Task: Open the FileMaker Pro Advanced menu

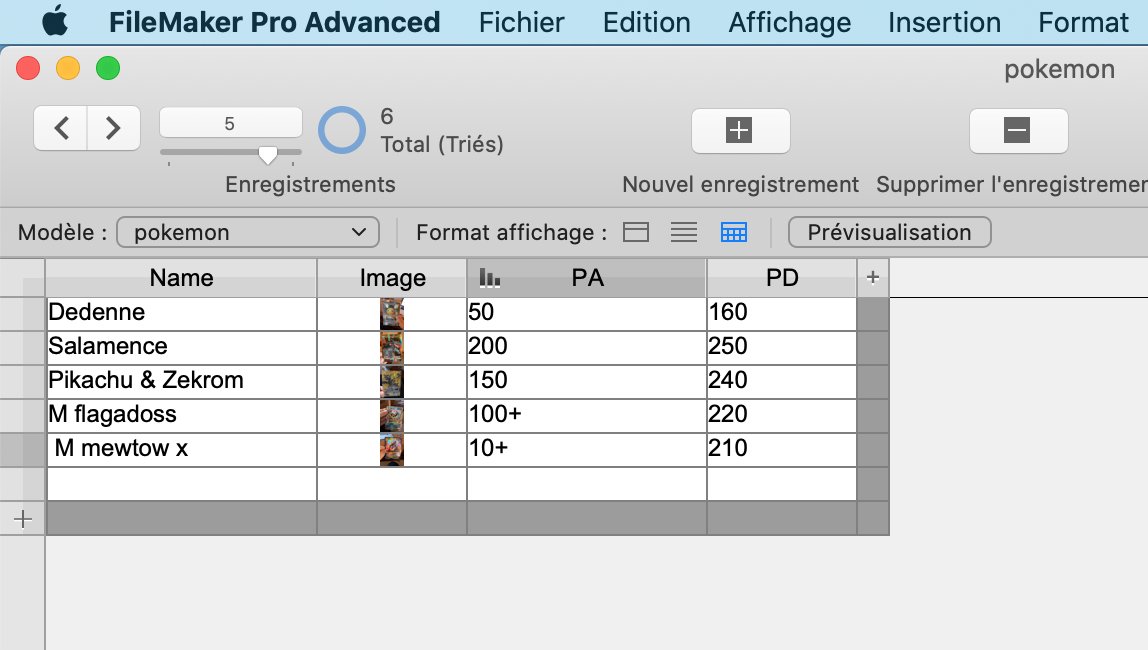Action: (275, 22)
